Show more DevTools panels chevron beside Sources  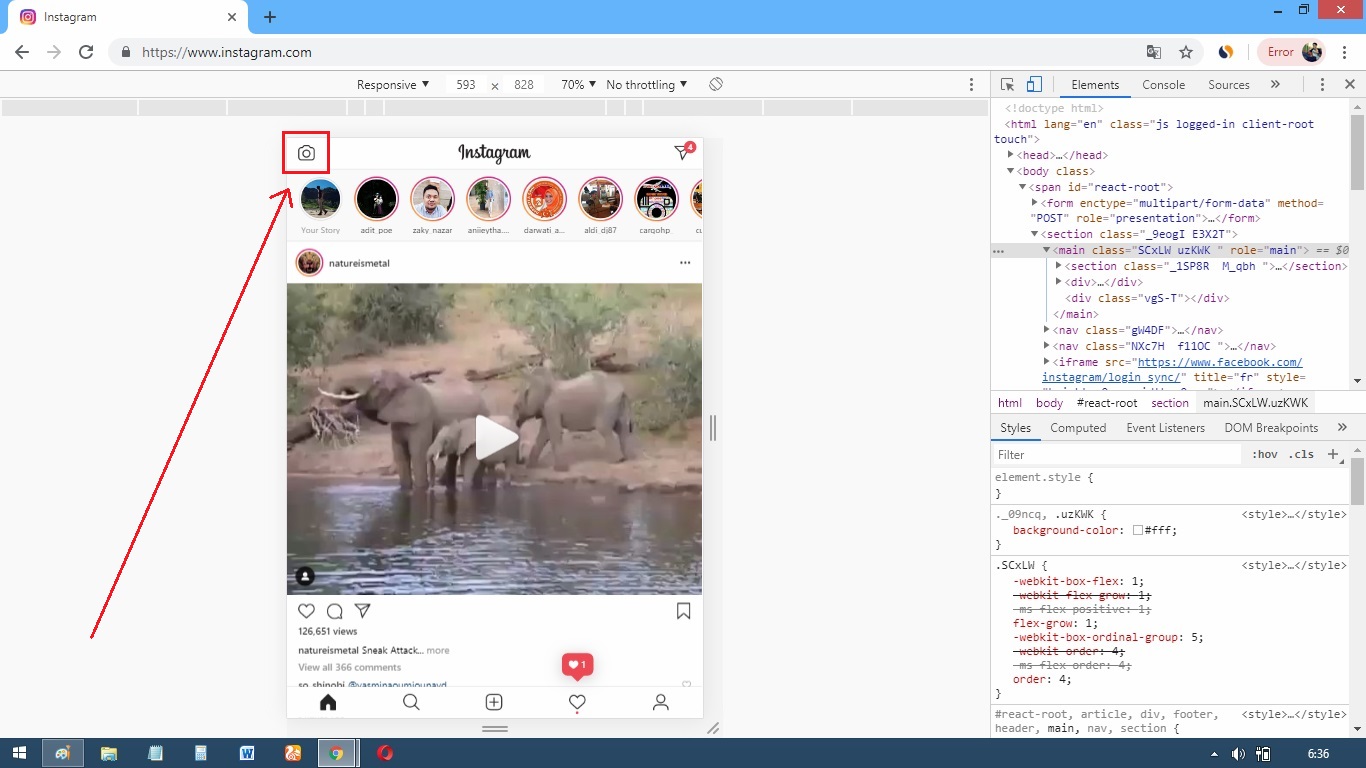1275,85
